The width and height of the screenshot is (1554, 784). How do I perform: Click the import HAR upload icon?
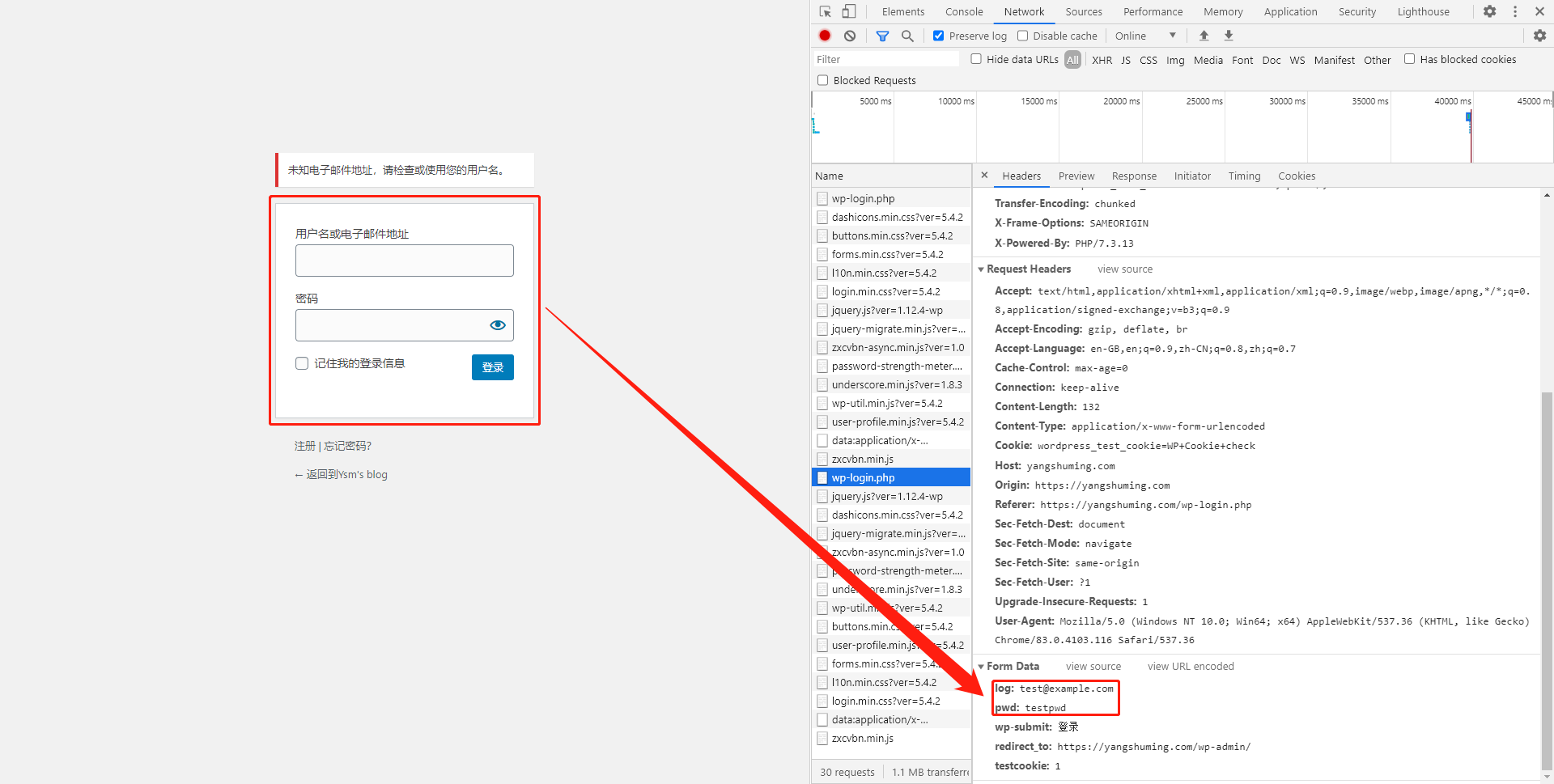point(1204,36)
